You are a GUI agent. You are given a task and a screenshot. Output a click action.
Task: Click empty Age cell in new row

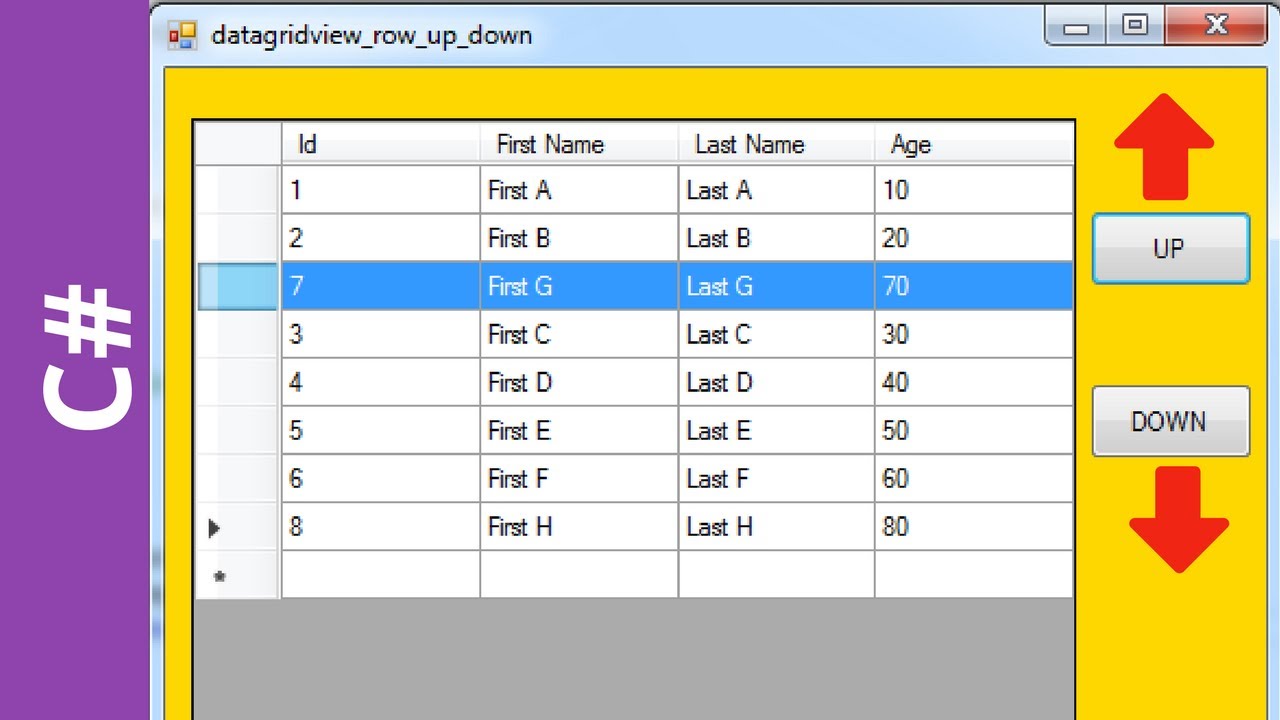pyautogui.click(x=974, y=574)
